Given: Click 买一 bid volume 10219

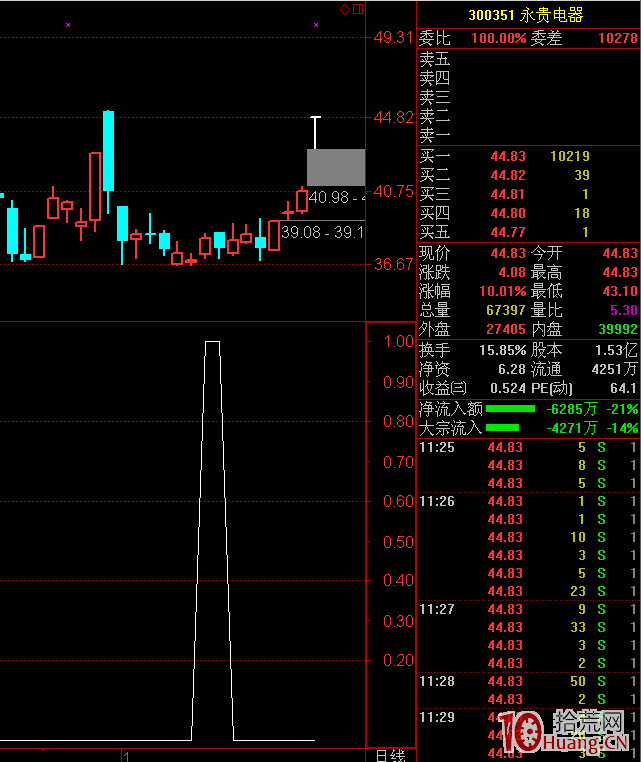Looking at the screenshot, I should 570,156.
